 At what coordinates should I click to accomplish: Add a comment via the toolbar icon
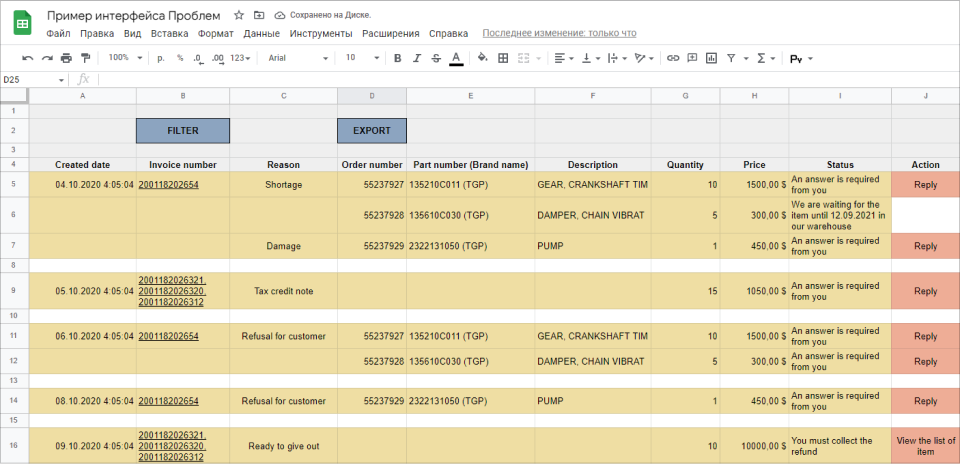(x=692, y=58)
